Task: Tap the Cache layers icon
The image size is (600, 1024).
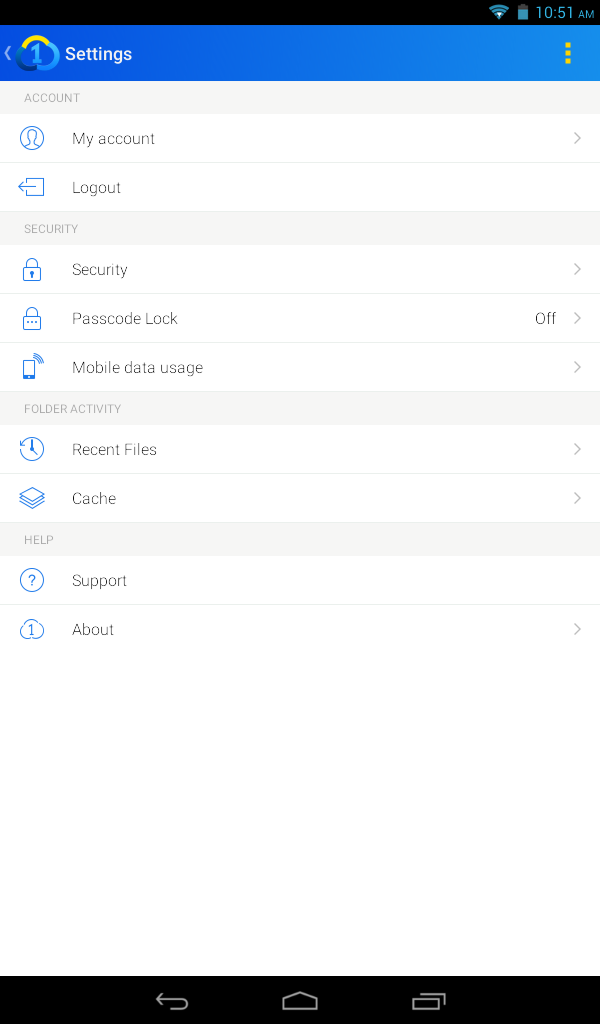Action: click(x=32, y=498)
